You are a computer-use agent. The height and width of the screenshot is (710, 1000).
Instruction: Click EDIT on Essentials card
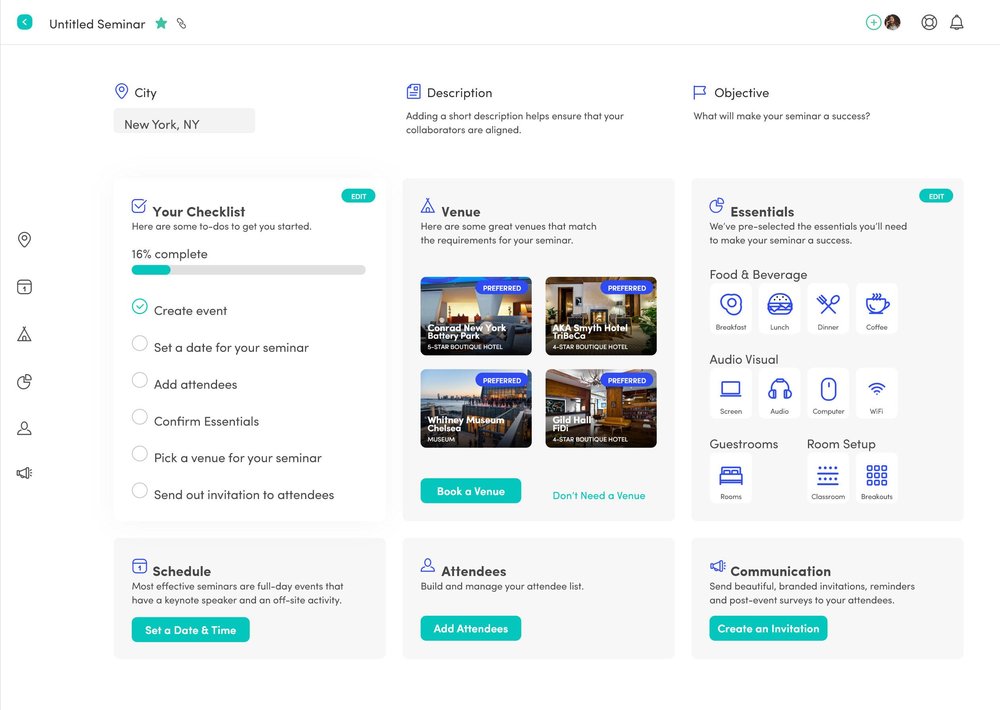click(x=936, y=196)
